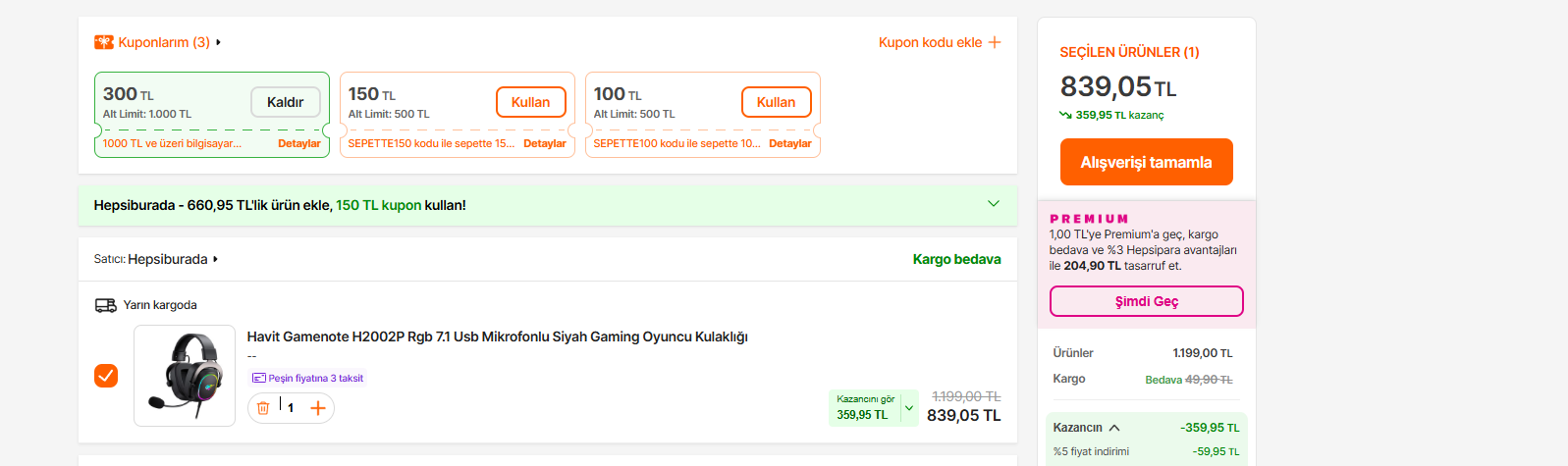Click the delivery truck icon beside Yarın kargoda
The width and height of the screenshot is (1568, 466).
105,305
